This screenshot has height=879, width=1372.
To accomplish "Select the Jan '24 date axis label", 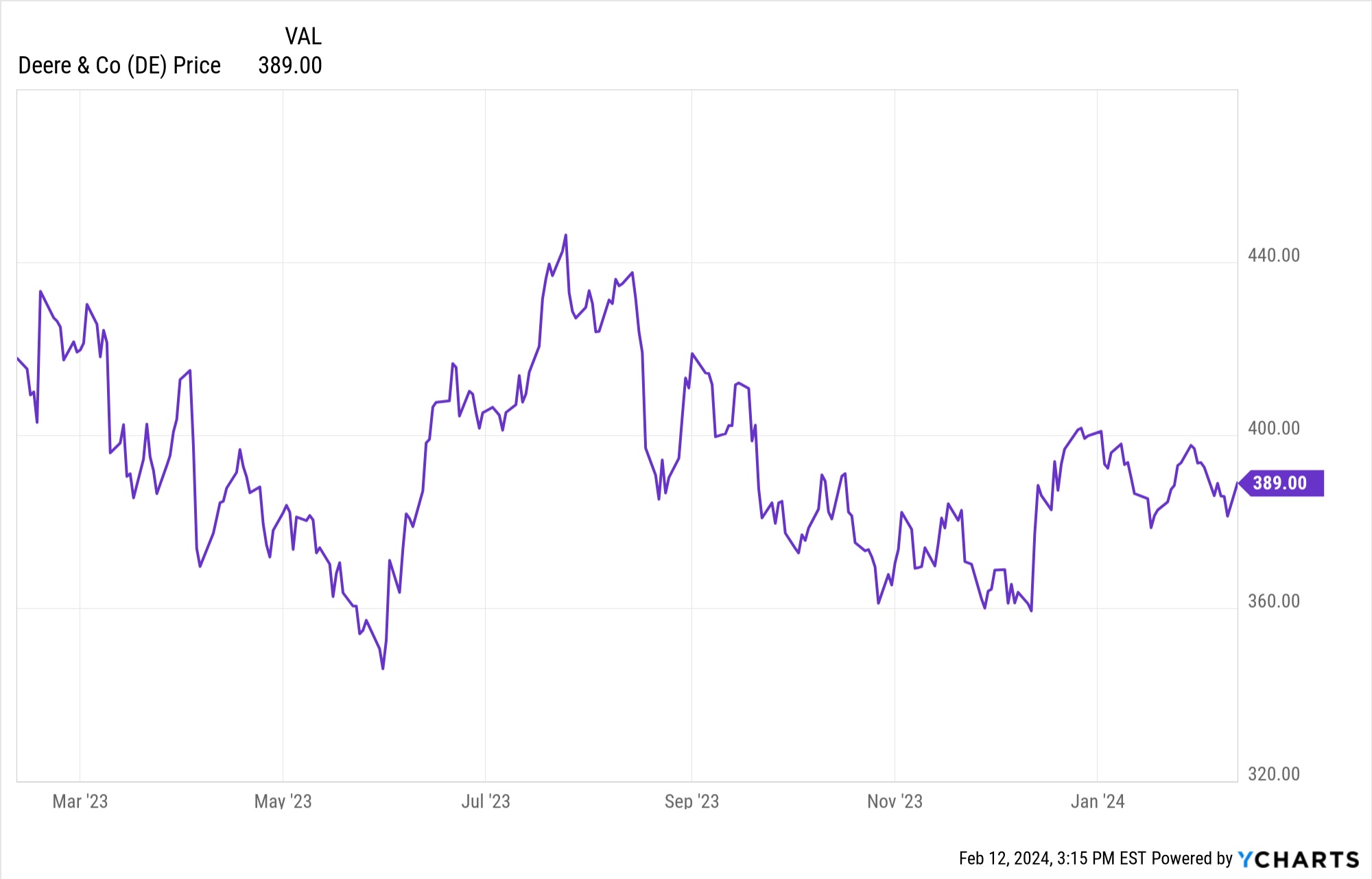I will point(1098,801).
